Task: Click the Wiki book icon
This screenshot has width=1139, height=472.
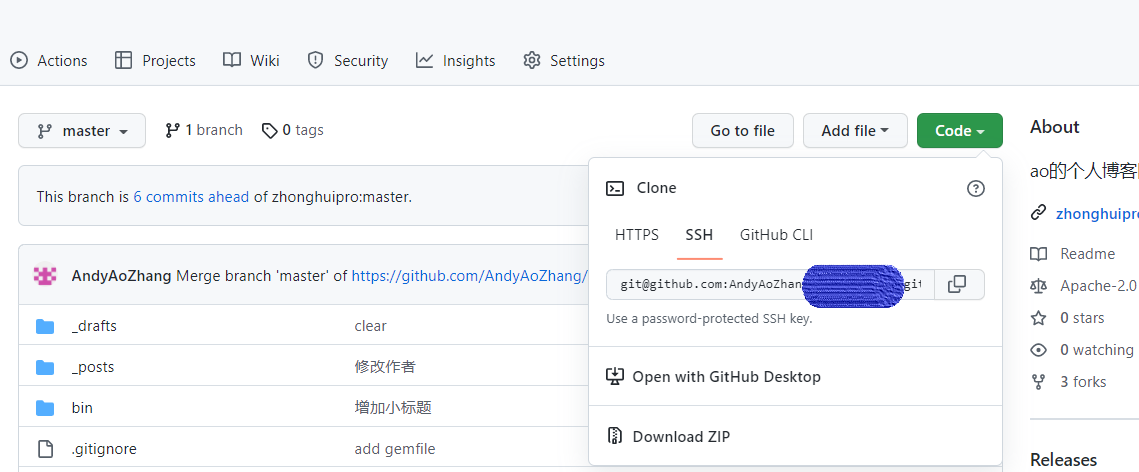Action: [x=232, y=60]
